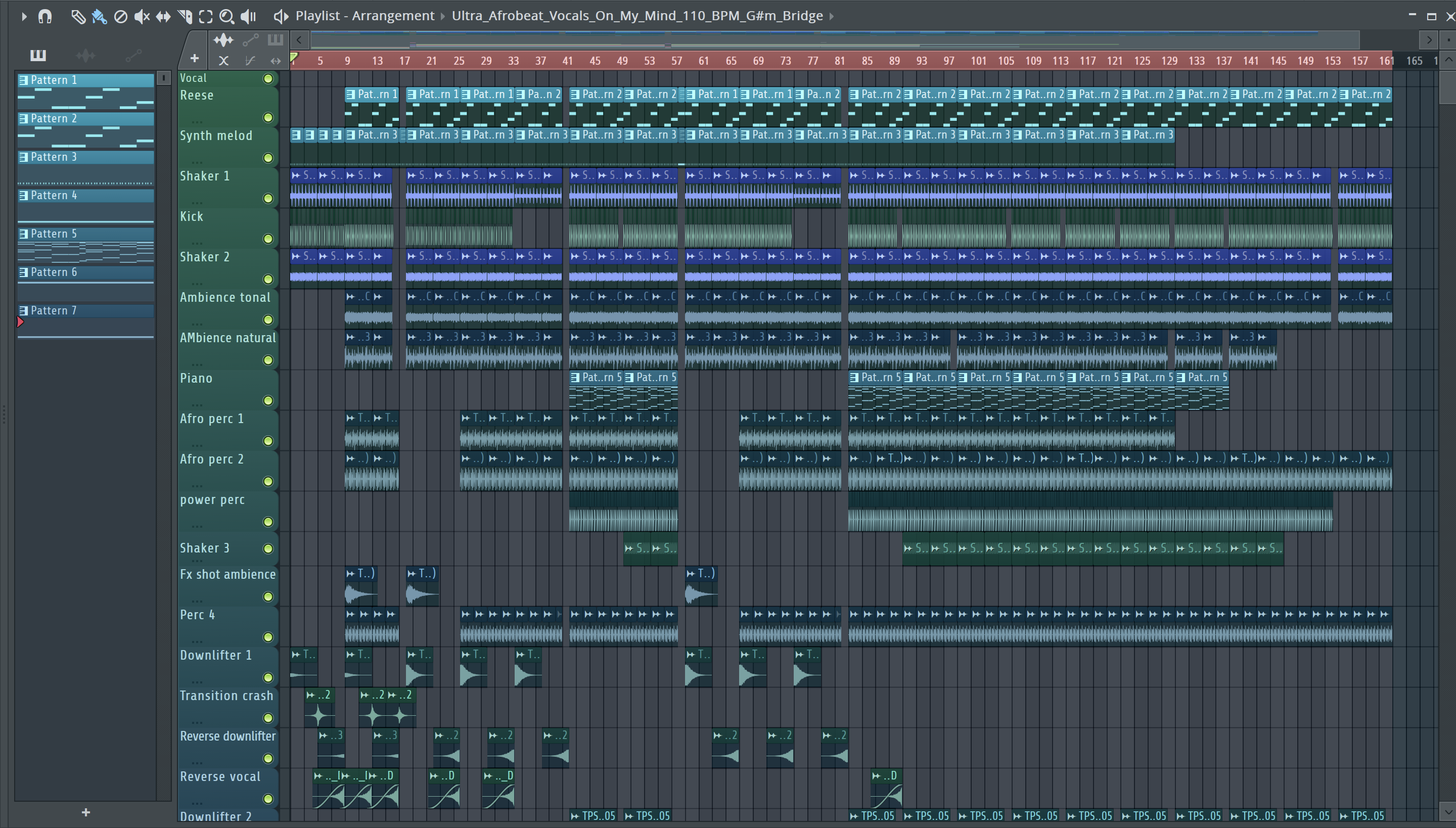Open Pattern 4 menu icon in picker
Viewport: 1456px width, 828px height.
[23, 196]
